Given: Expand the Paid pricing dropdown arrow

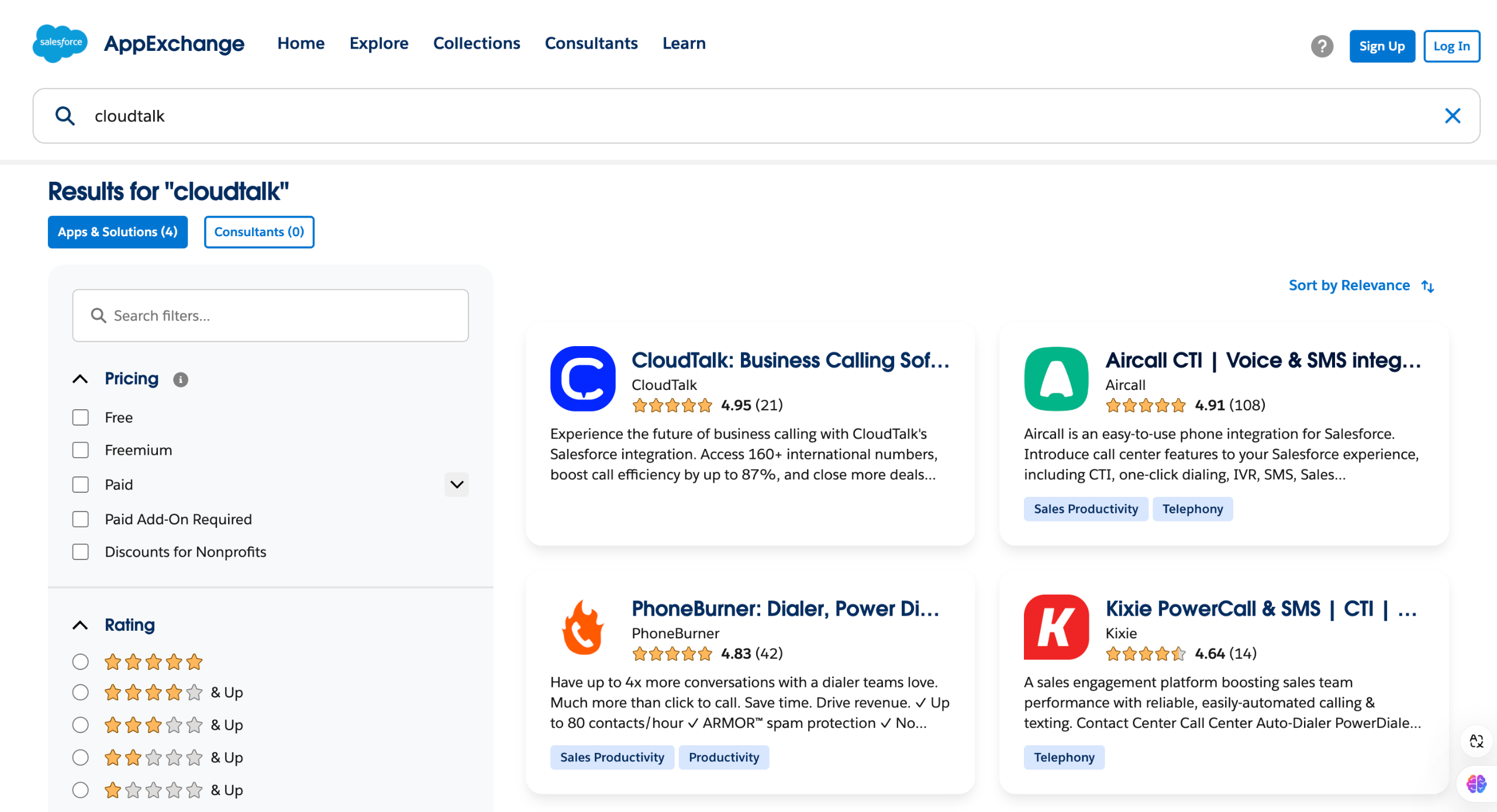Looking at the screenshot, I should [457, 485].
